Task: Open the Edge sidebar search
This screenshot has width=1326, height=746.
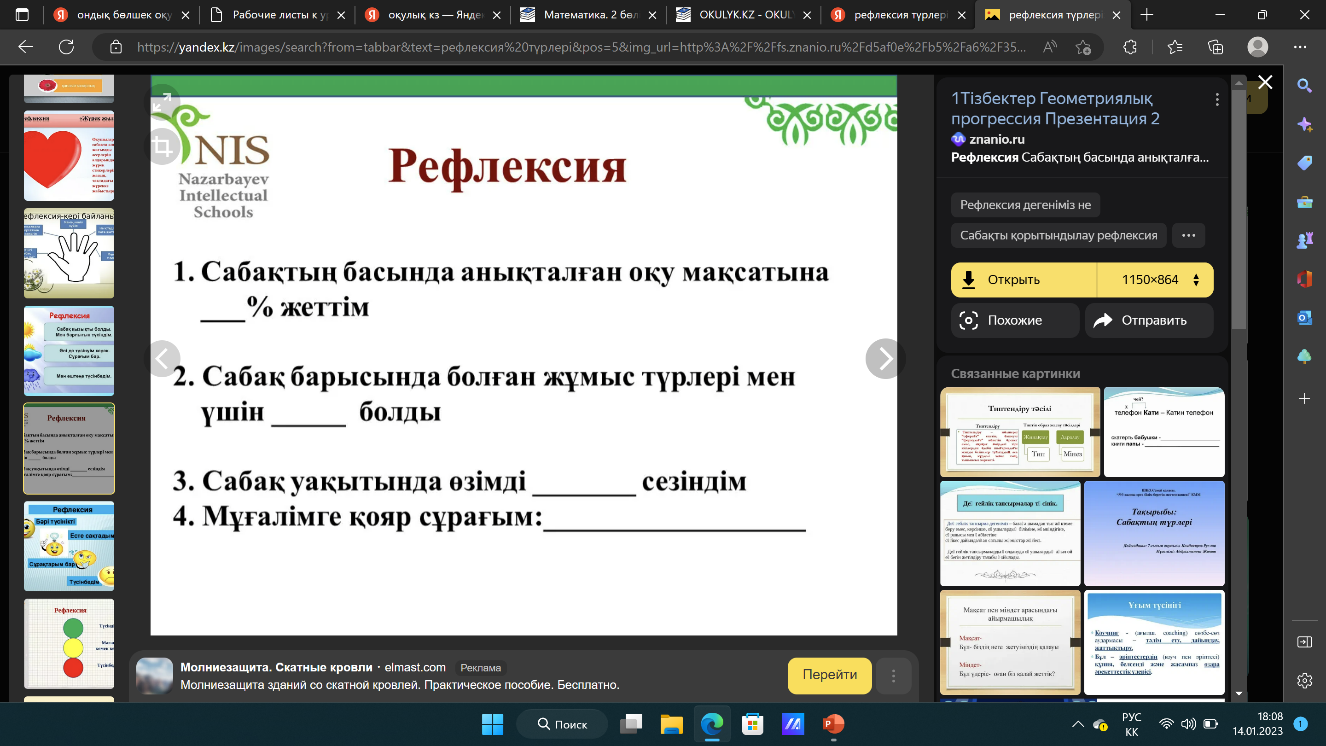Action: (x=1304, y=86)
